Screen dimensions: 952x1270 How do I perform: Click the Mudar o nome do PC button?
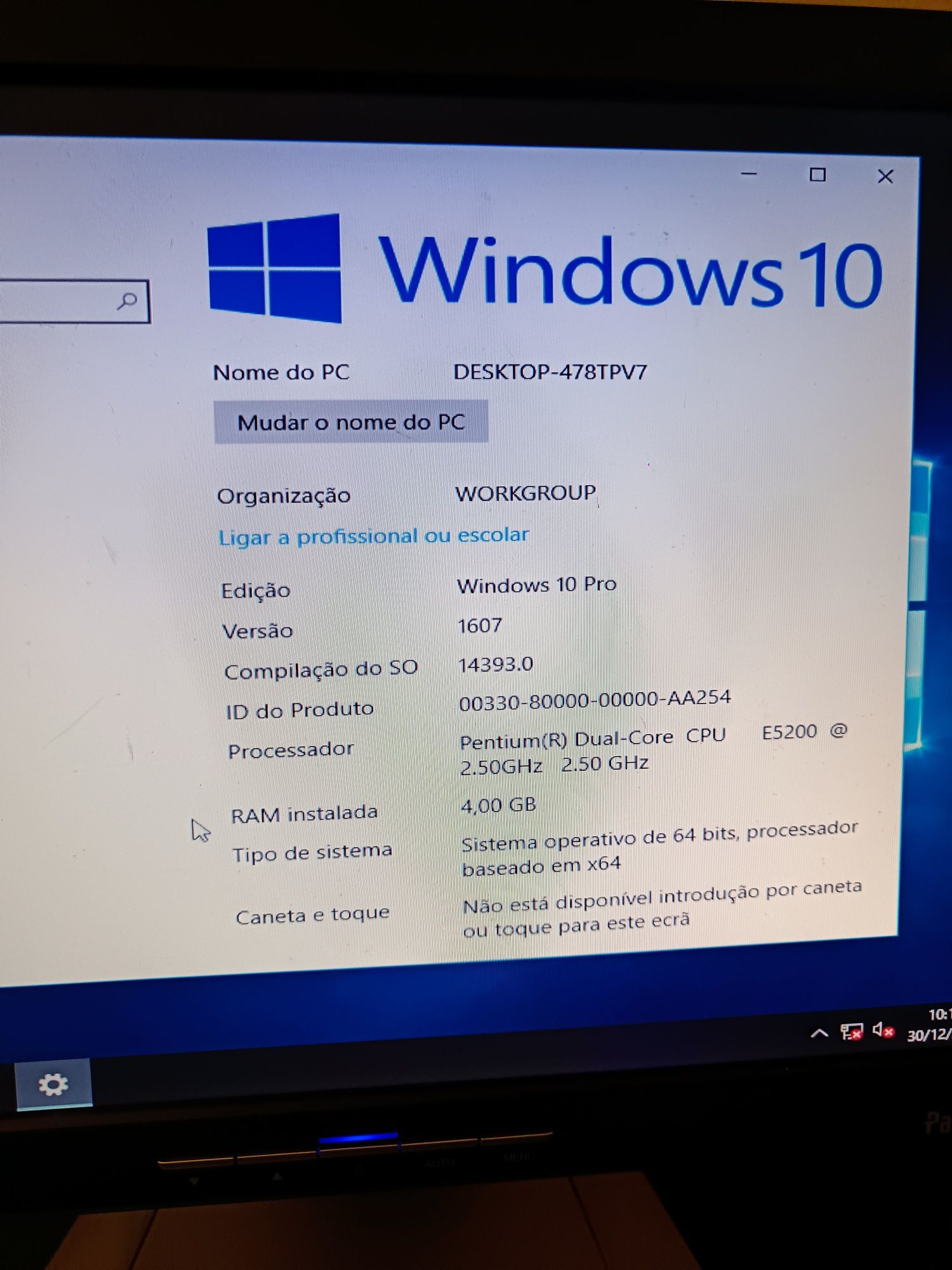tap(351, 422)
